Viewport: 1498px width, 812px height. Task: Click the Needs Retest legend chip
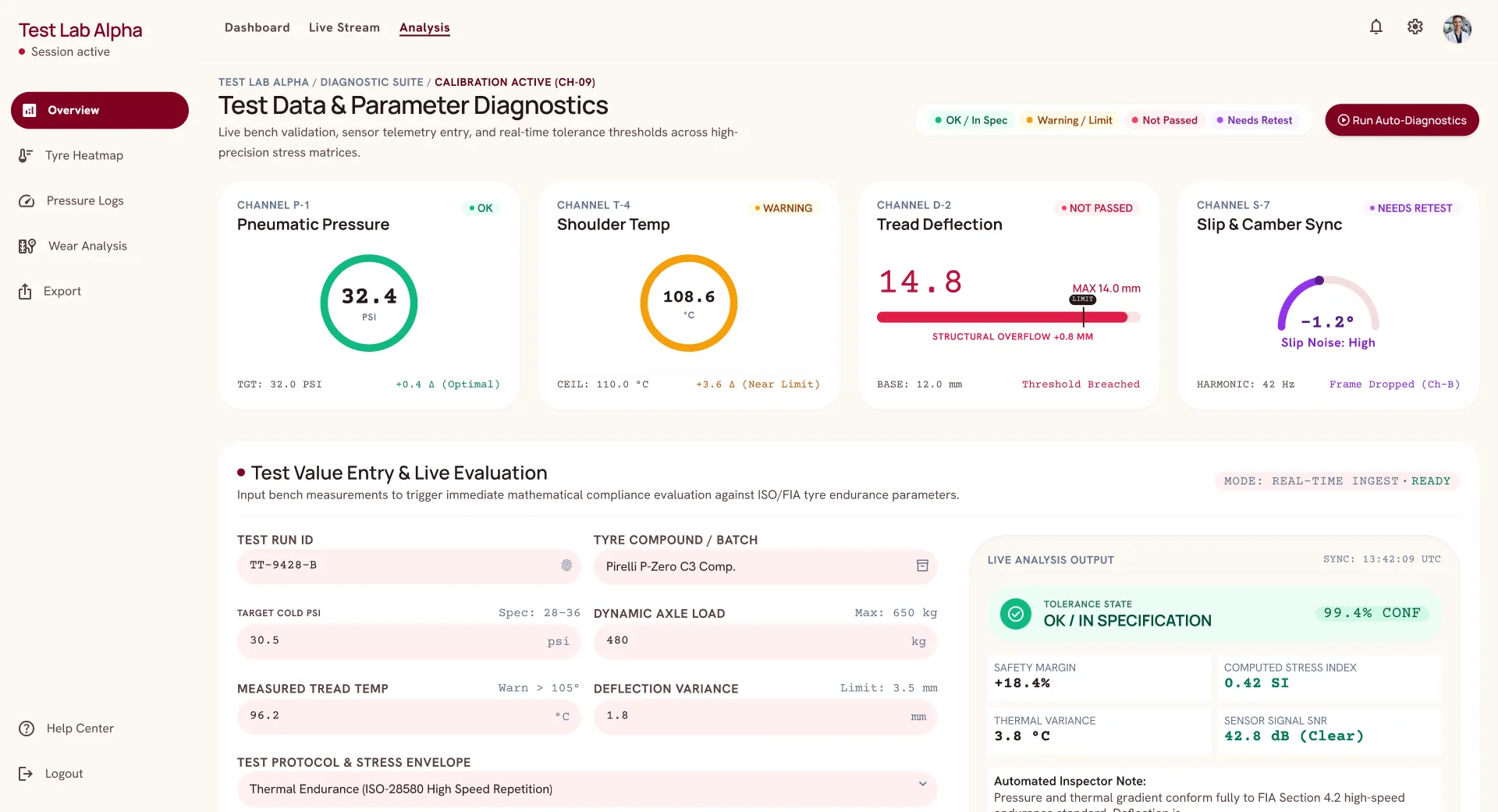click(1255, 120)
